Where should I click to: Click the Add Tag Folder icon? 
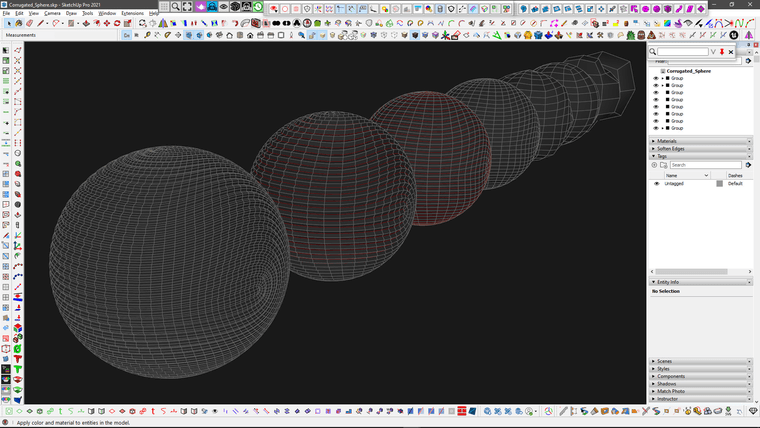tap(664, 165)
